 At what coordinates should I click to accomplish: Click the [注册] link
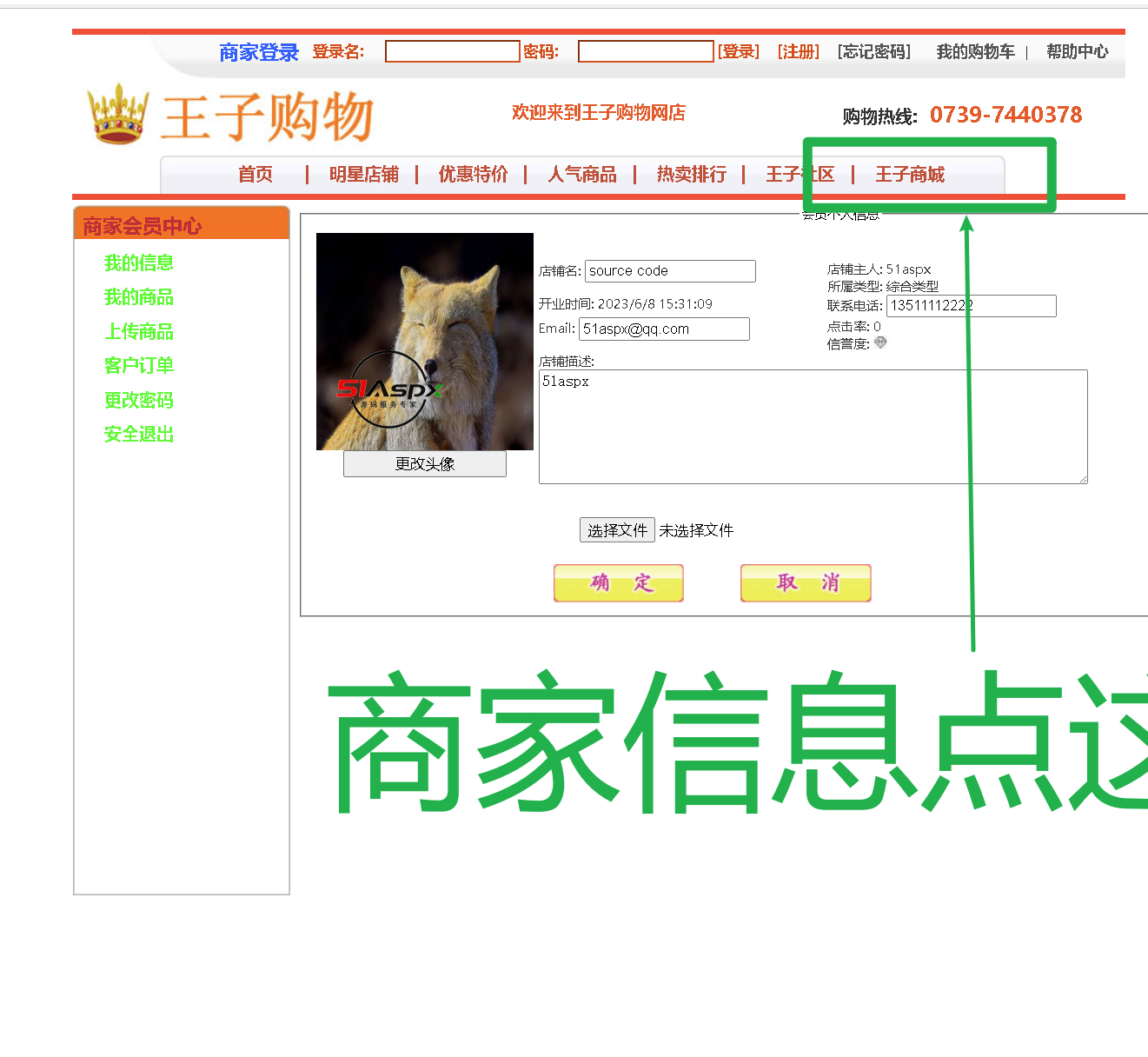coord(799,51)
